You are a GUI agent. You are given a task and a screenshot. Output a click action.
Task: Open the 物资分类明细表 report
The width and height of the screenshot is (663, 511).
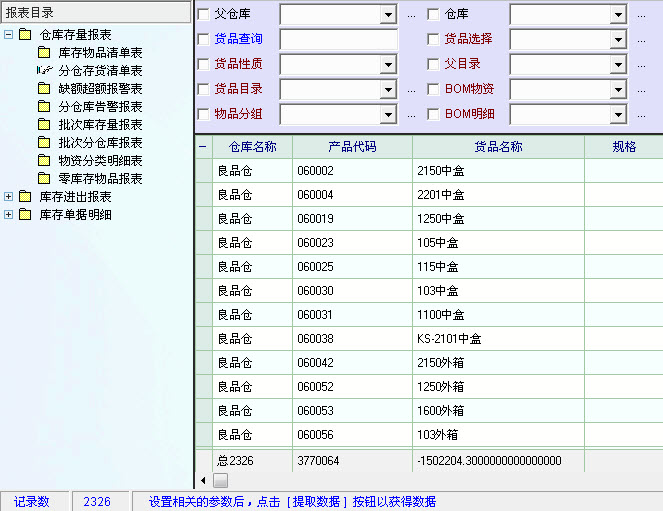click(100, 161)
